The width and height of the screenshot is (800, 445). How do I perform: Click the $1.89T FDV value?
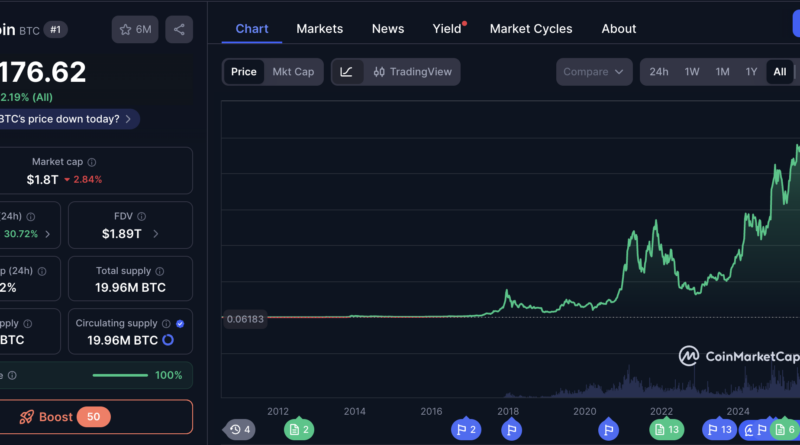point(122,234)
